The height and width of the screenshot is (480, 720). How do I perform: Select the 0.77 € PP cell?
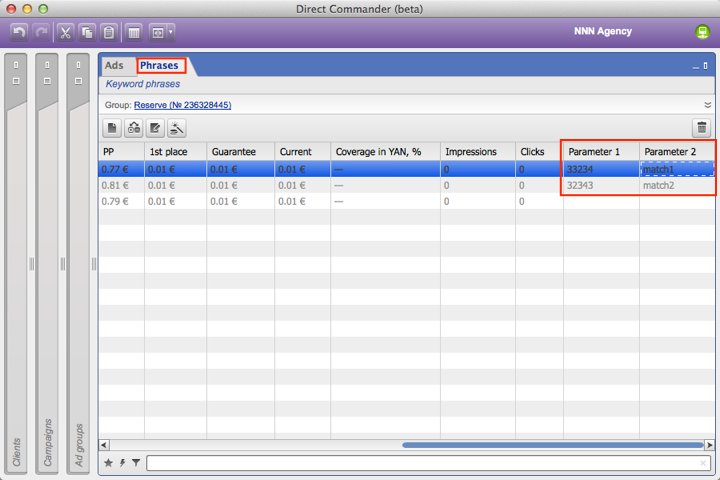pos(122,169)
